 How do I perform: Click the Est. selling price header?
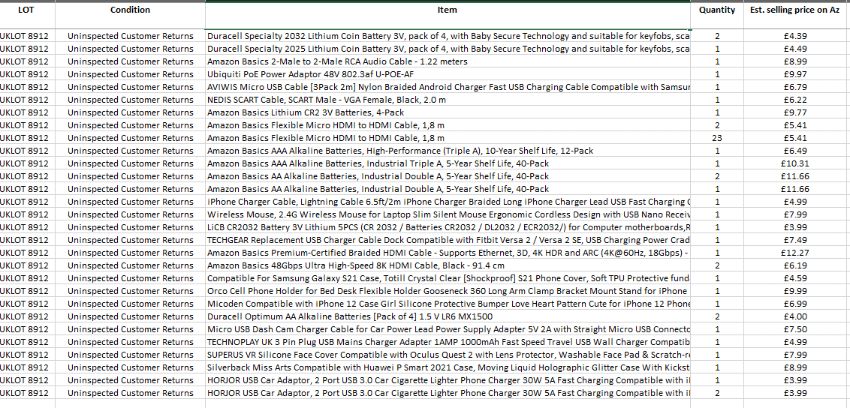(795, 9)
